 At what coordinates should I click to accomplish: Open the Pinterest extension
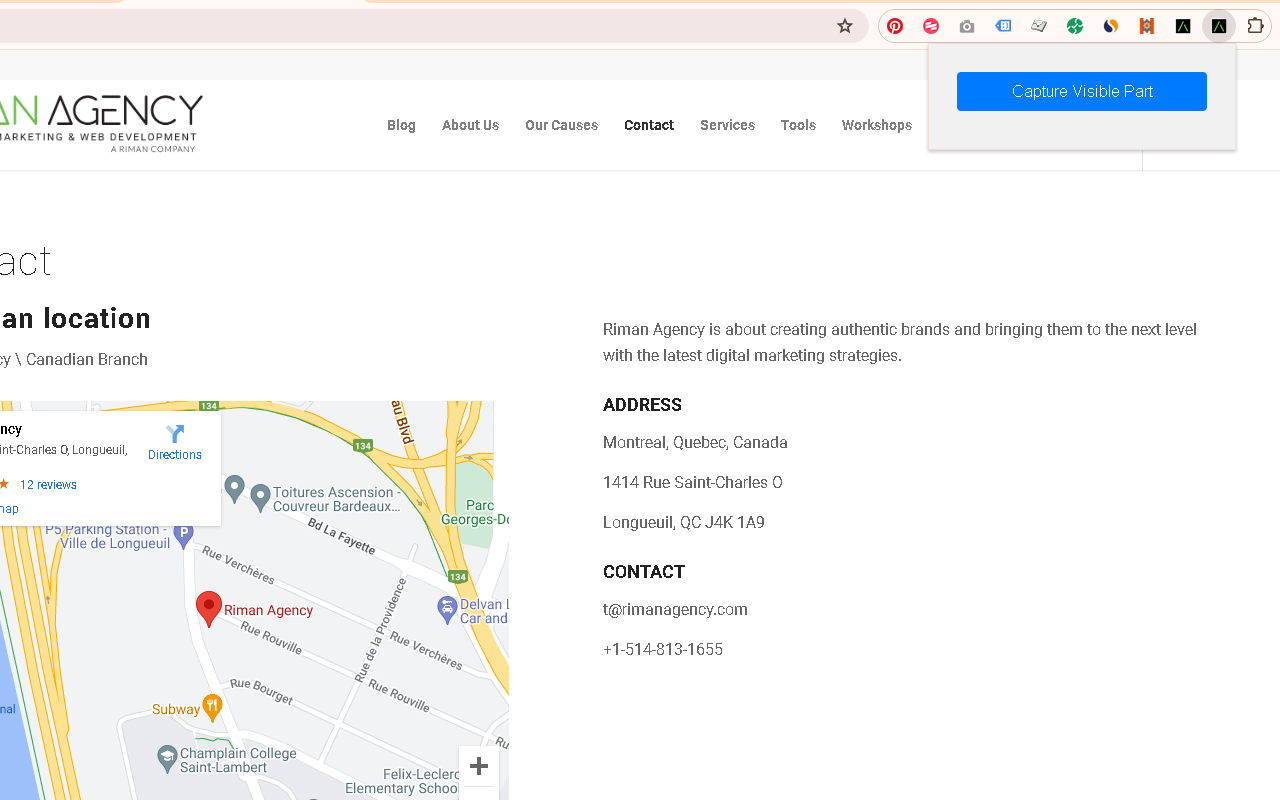point(895,26)
